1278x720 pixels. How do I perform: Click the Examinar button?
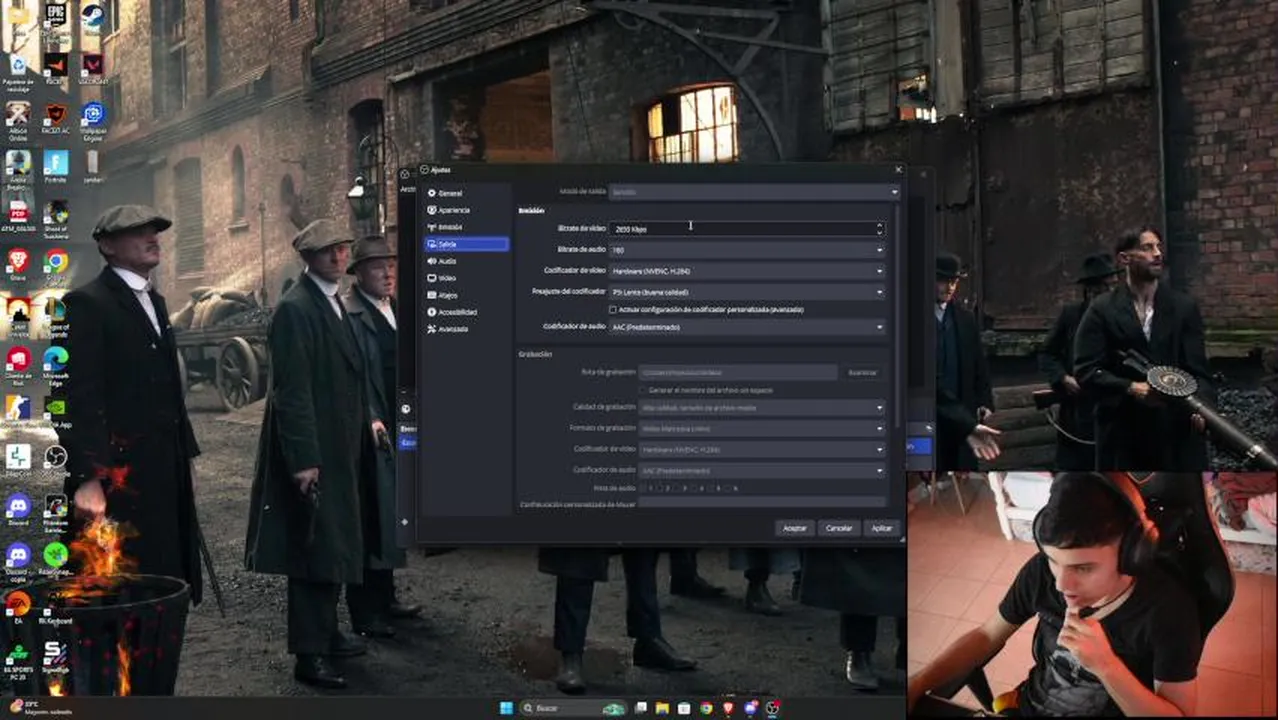[x=862, y=372]
